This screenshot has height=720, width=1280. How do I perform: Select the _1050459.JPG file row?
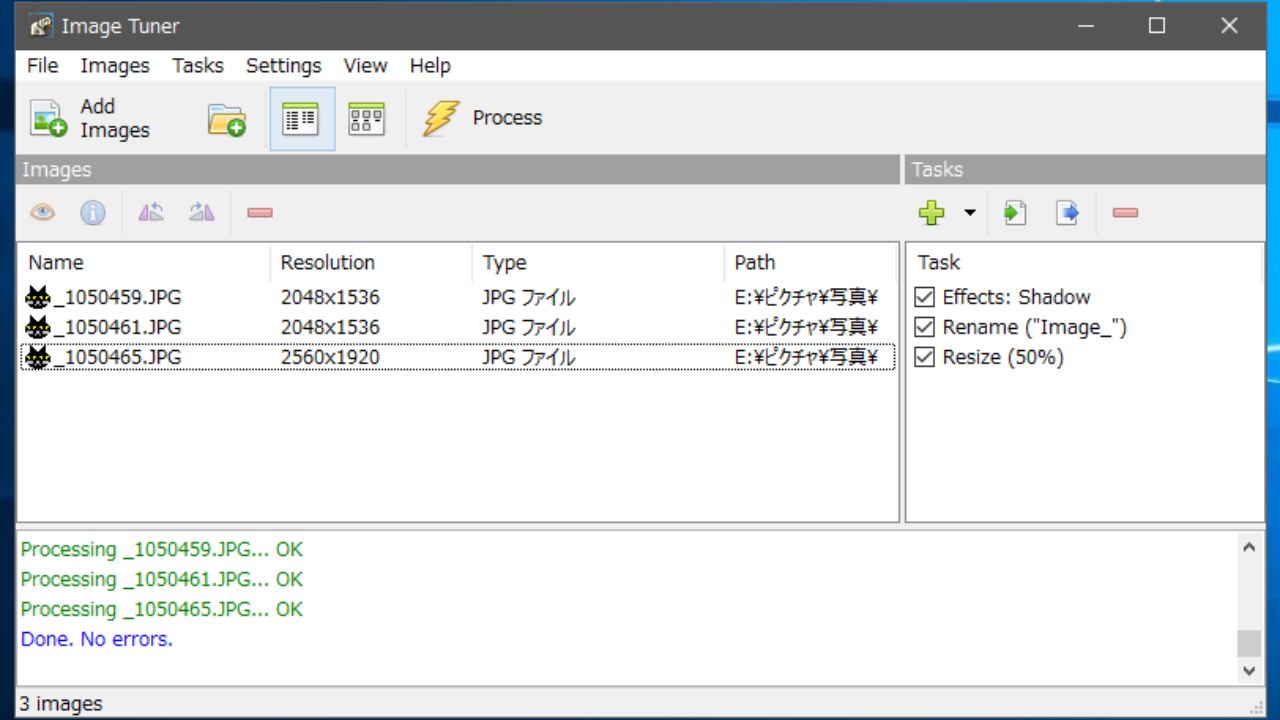point(457,297)
